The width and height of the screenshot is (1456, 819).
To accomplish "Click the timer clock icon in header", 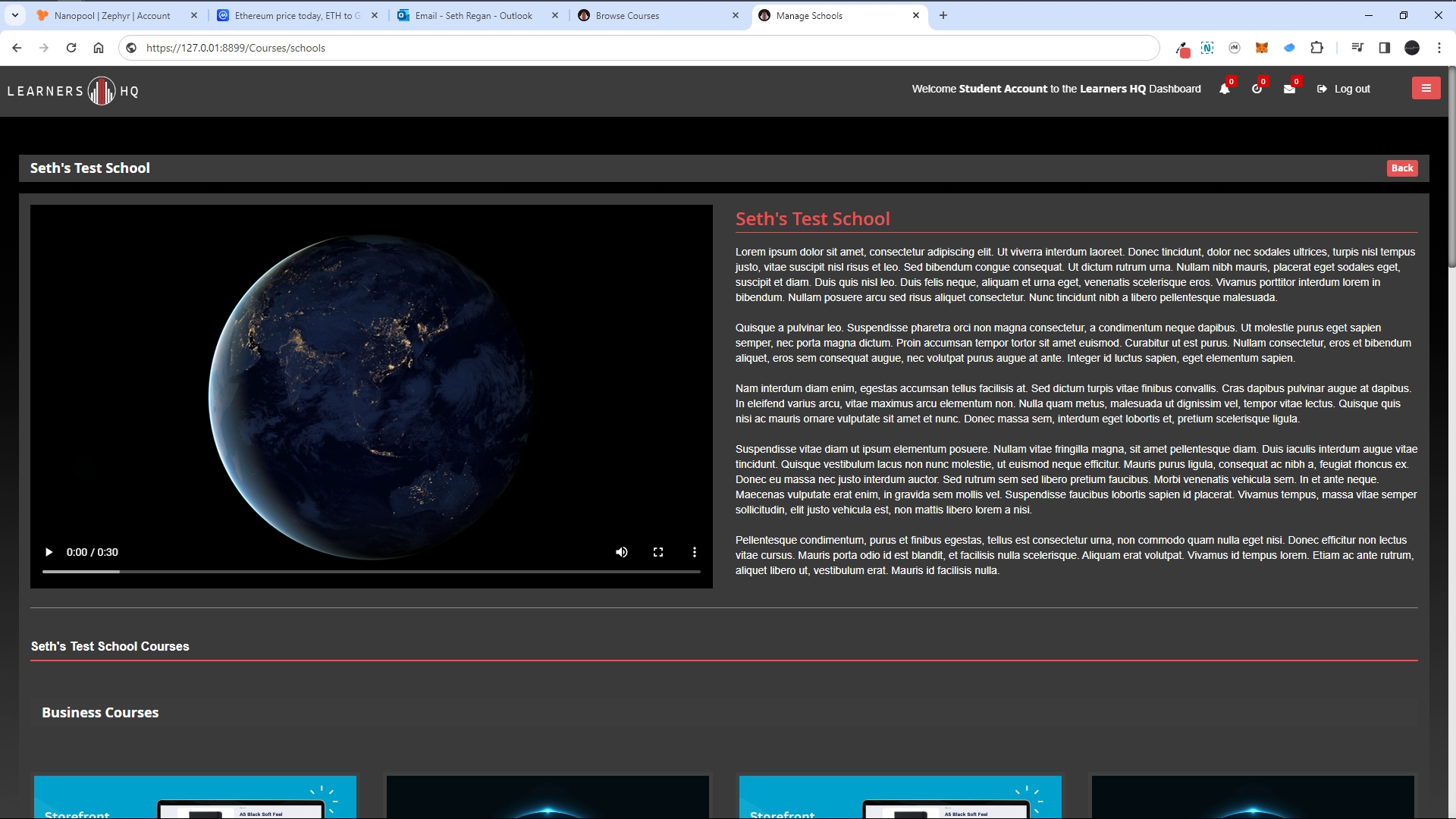I will (1257, 89).
